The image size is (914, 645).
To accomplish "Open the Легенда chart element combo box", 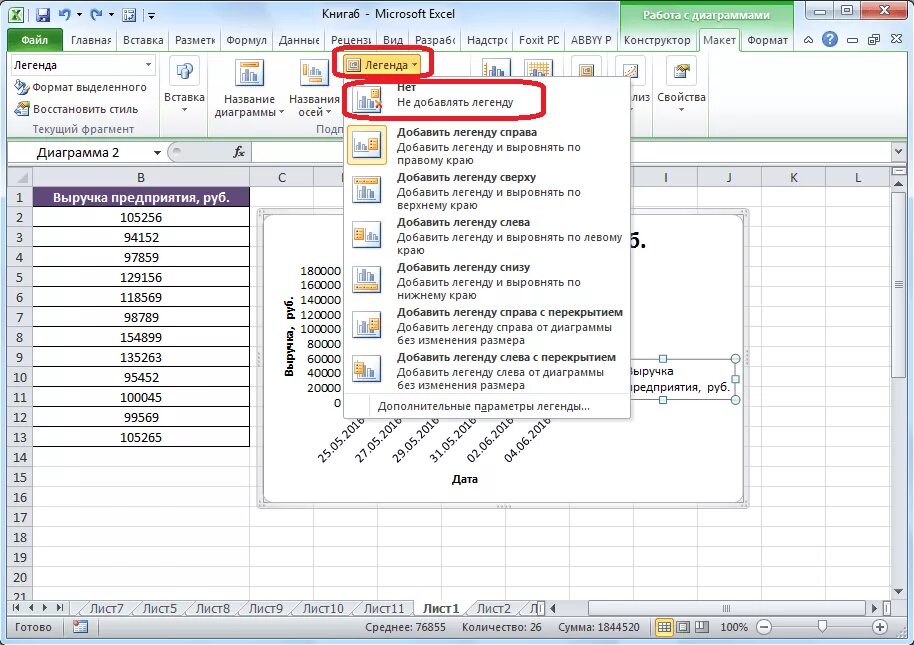I will tap(83, 65).
